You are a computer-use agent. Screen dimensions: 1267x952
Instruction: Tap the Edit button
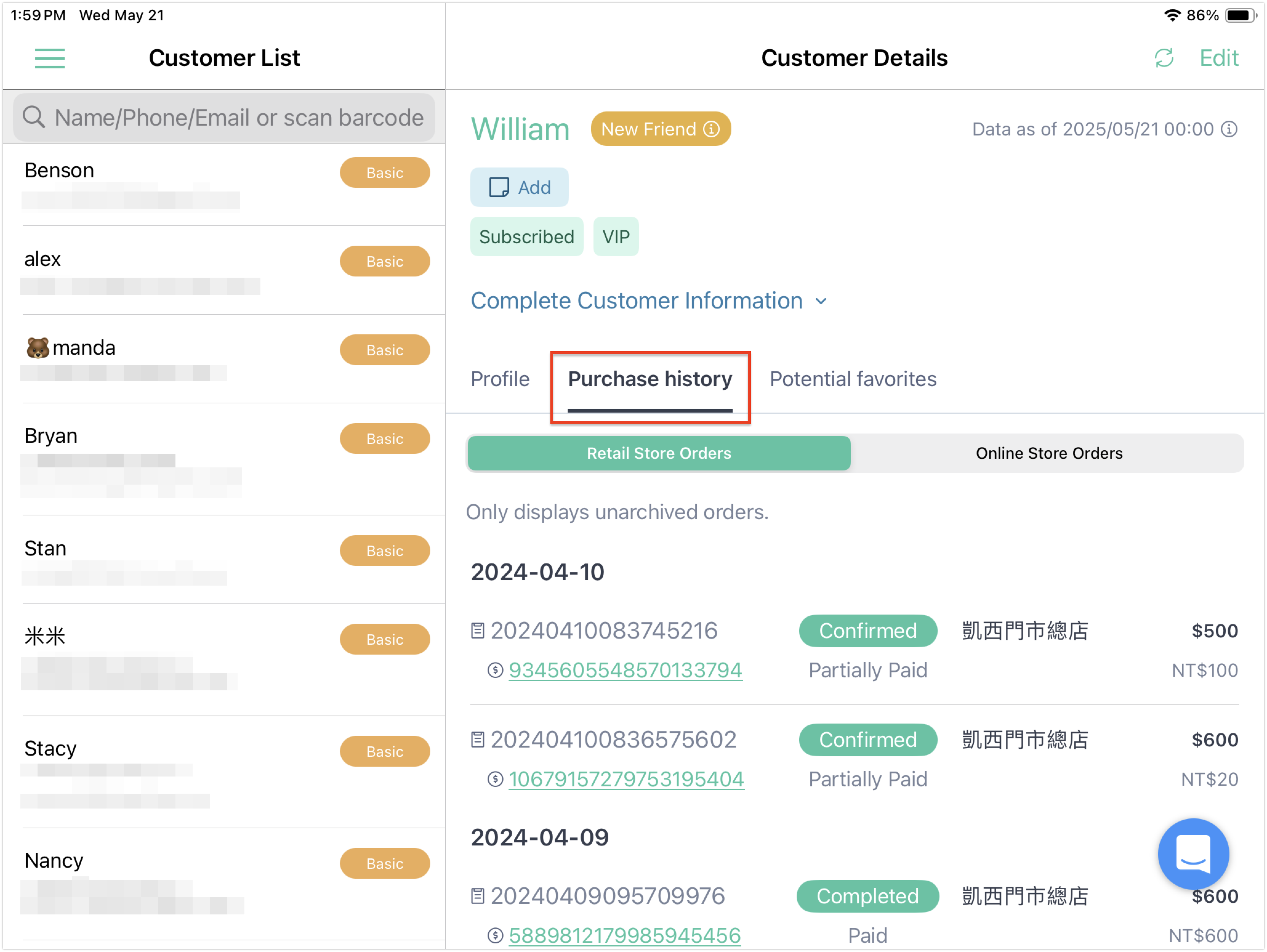[x=1219, y=58]
